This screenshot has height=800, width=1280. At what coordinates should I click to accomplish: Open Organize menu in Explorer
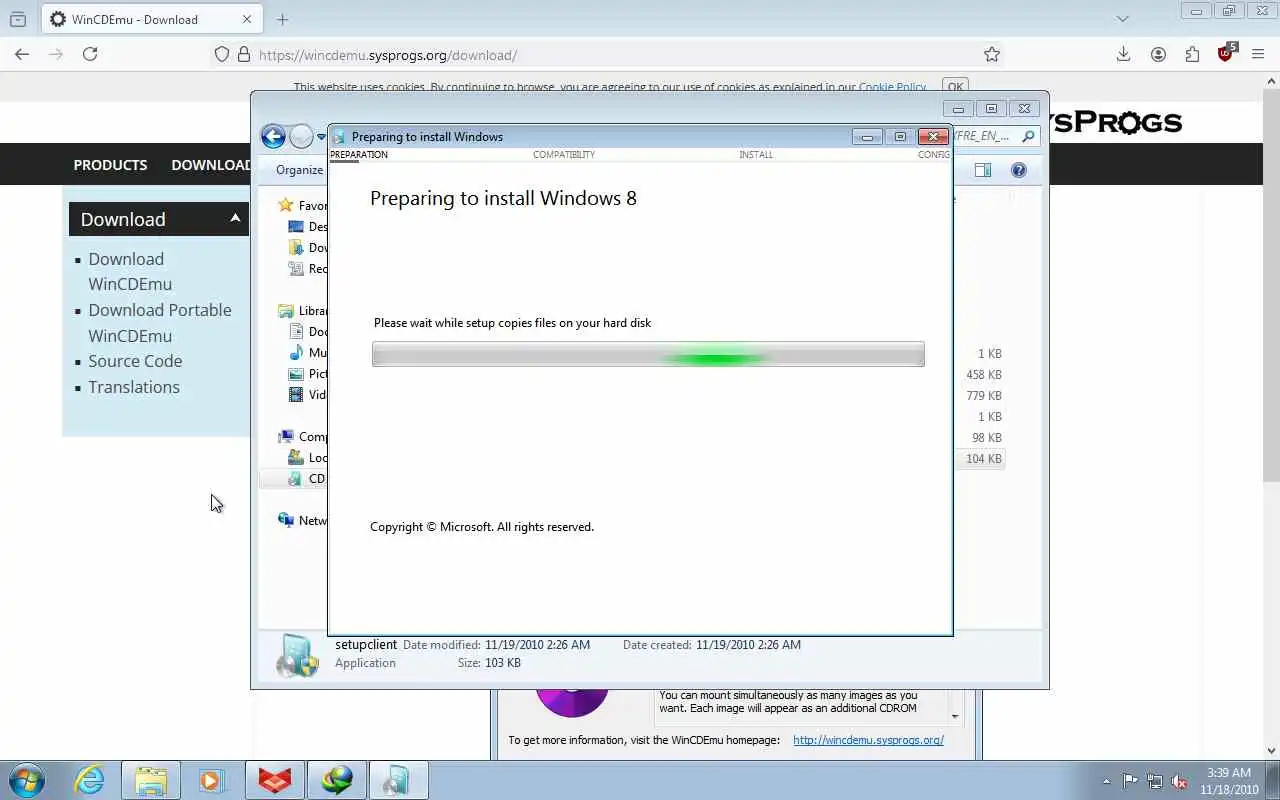[x=300, y=170]
